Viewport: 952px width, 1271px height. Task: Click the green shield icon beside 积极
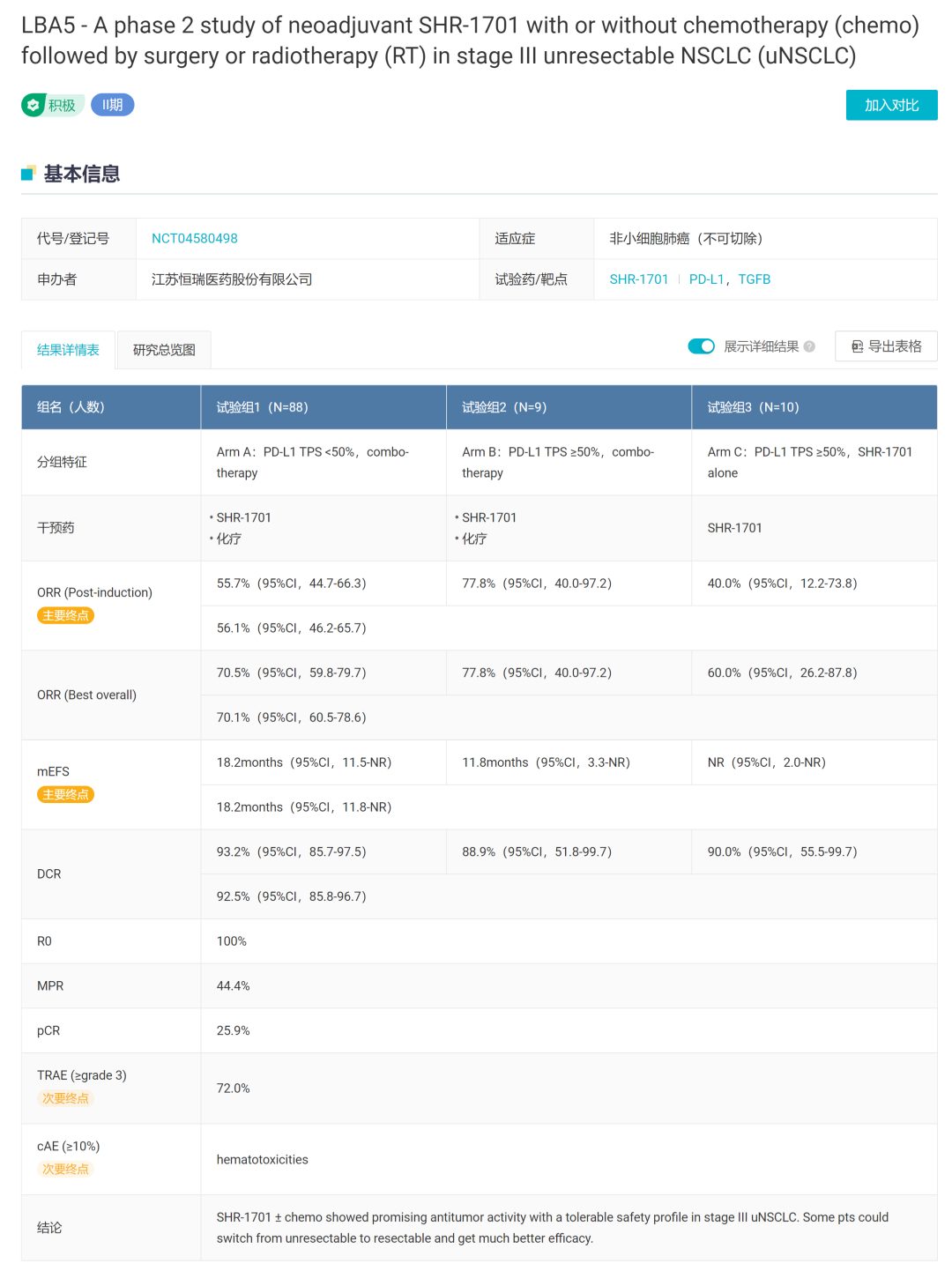33,105
